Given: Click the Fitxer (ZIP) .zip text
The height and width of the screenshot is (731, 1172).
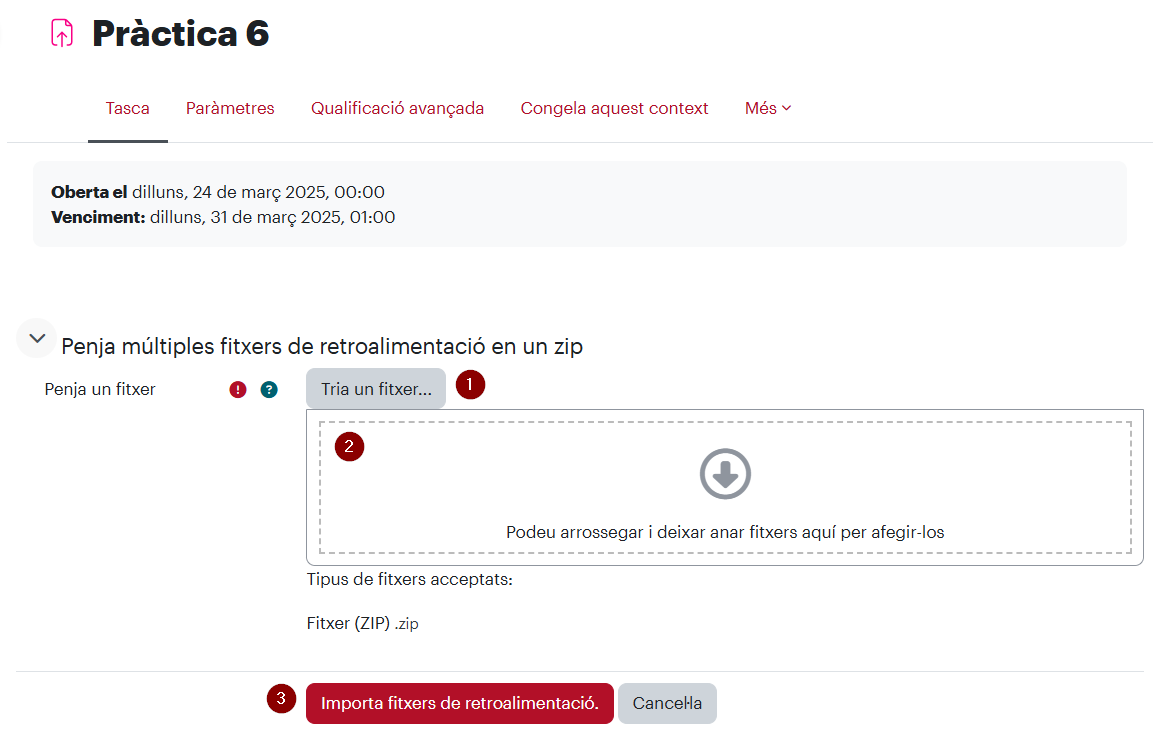Looking at the screenshot, I should [x=363, y=623].
